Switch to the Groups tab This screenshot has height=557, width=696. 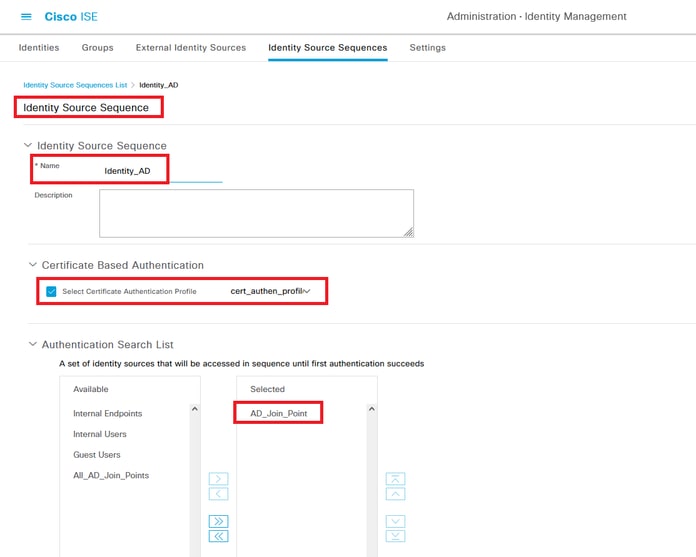point(97,47)
